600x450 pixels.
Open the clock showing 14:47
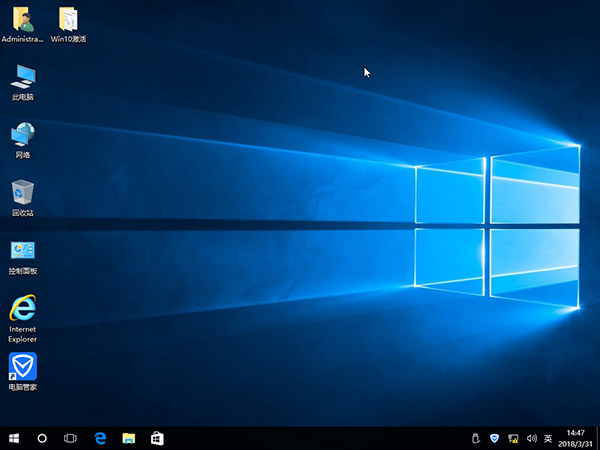coord(576,438)
